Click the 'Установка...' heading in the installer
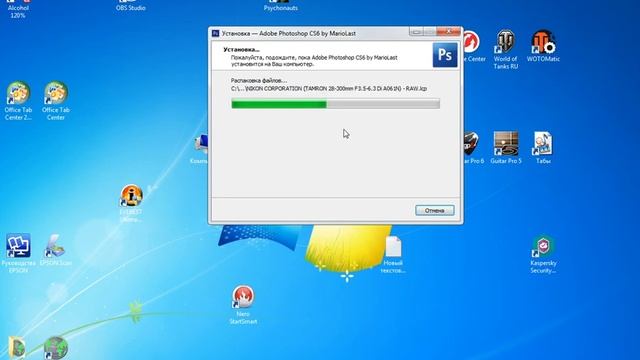The width and height of the screenshot is (640, 360). 241,49
